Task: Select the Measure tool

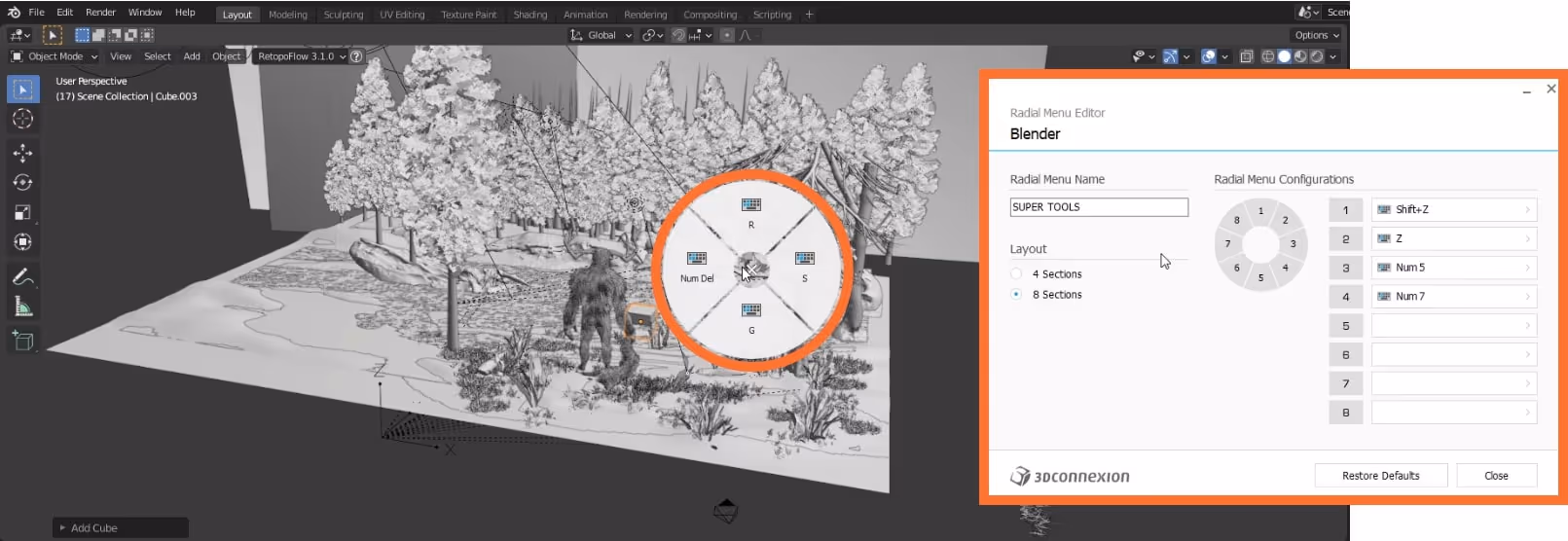Action: (22, 307)
